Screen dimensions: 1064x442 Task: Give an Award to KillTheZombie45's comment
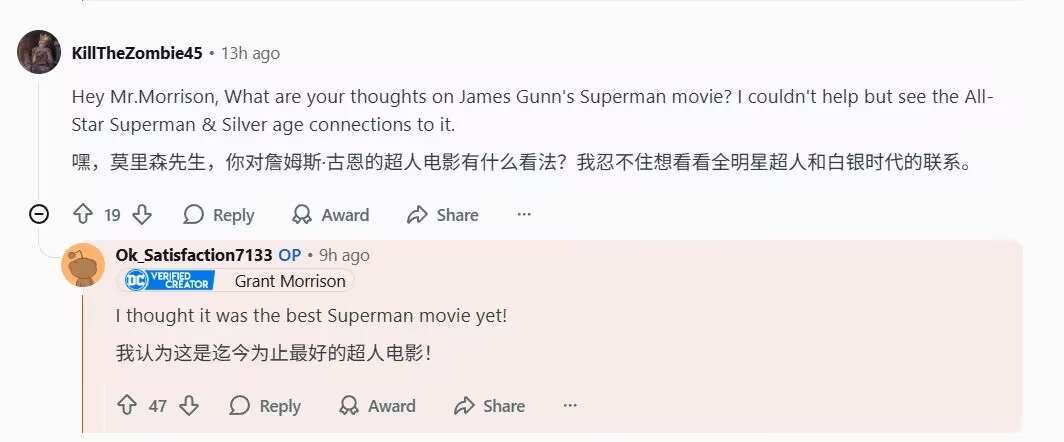click(x=330, y=215)
